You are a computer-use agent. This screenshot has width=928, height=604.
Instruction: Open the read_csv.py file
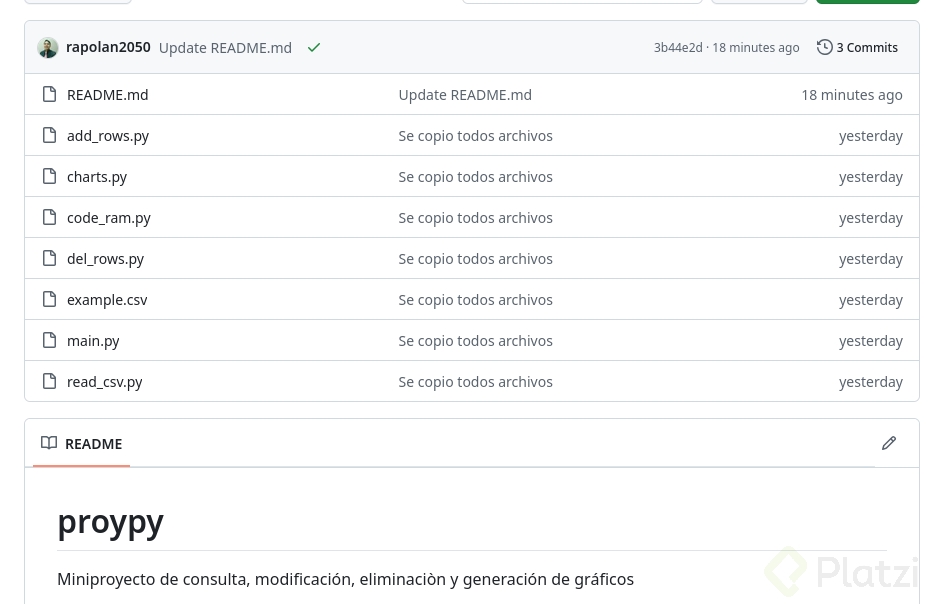tap(105, 381)
